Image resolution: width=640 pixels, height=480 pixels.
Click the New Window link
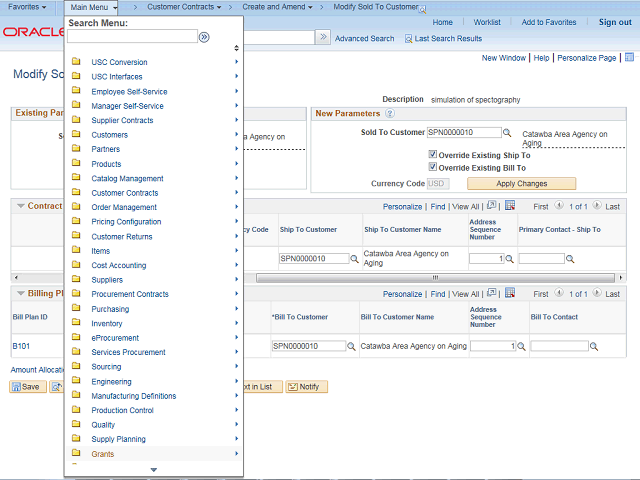point(504,58)
